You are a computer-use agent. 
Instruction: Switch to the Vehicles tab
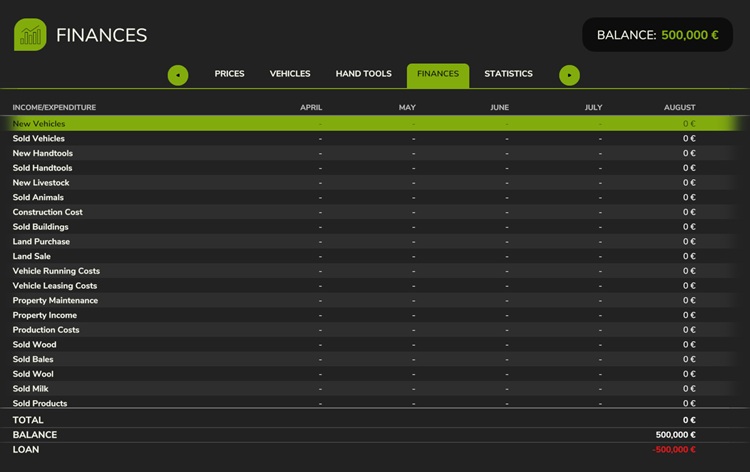coord(290,74)
